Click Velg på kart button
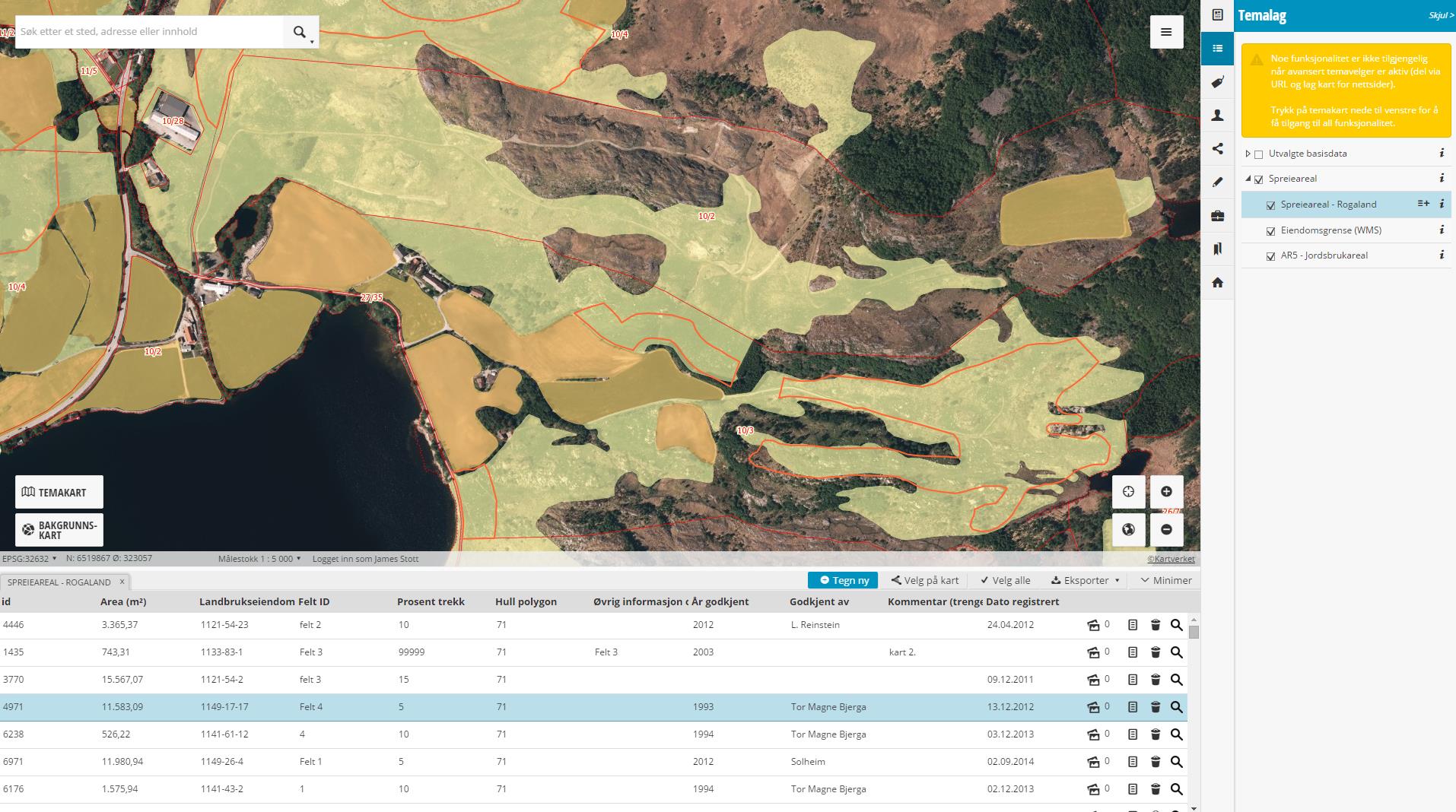Image resolution: width=1456 pixels, height=812 pixels. tap(925, 580)
